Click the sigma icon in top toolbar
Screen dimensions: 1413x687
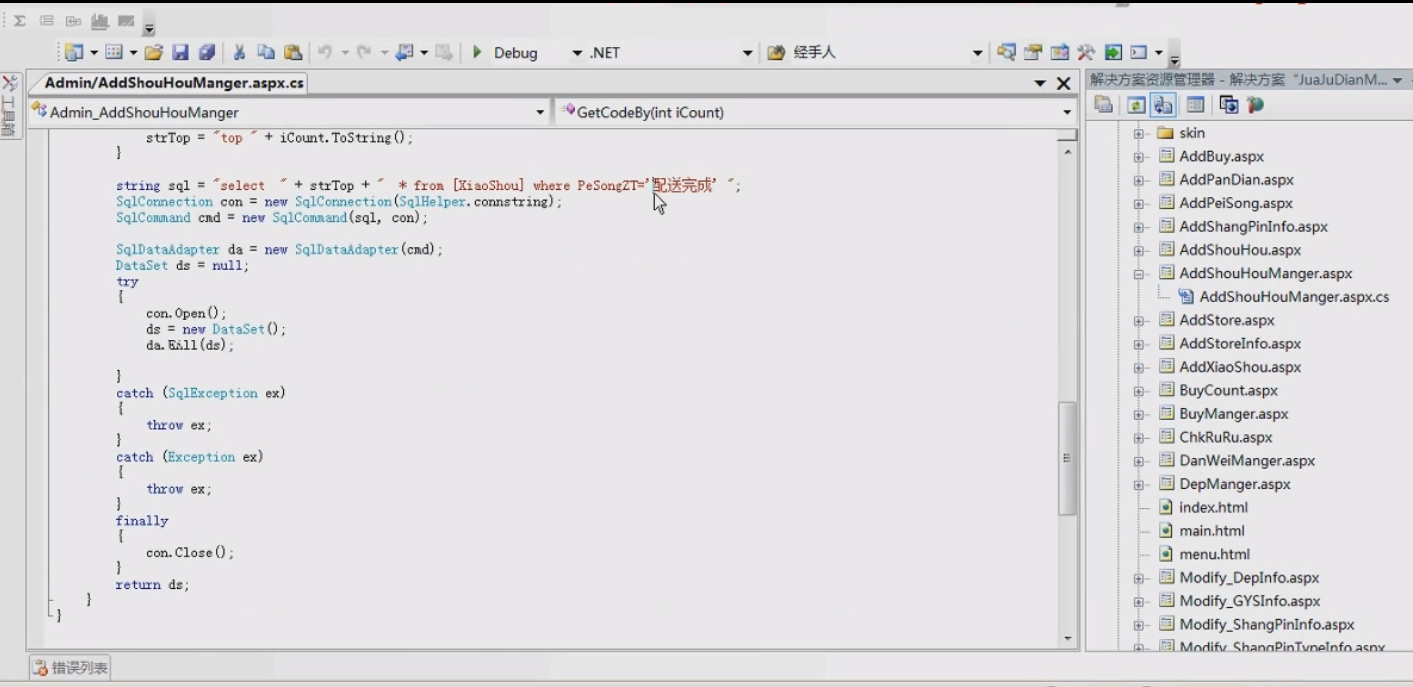[x=19, y=21]
